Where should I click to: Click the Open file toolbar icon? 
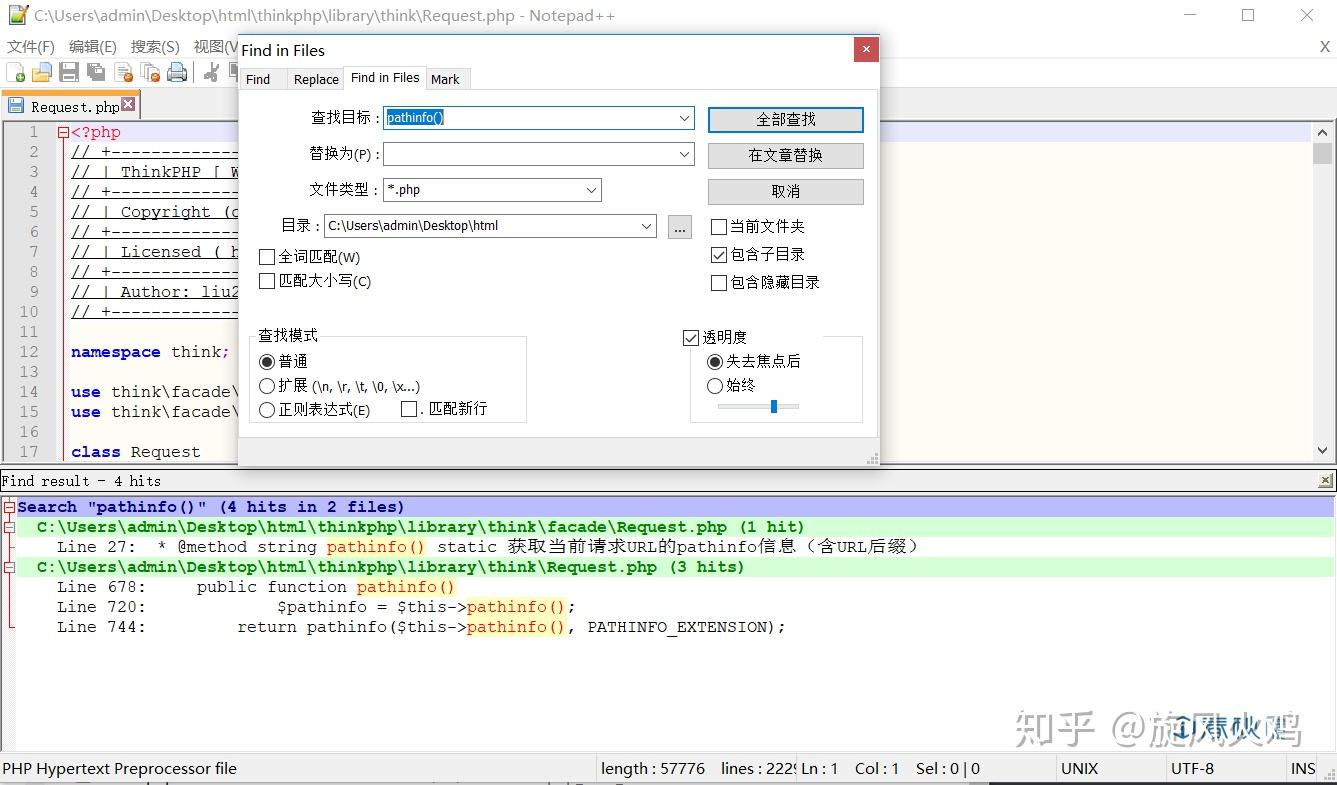click(x=42, y=72)
